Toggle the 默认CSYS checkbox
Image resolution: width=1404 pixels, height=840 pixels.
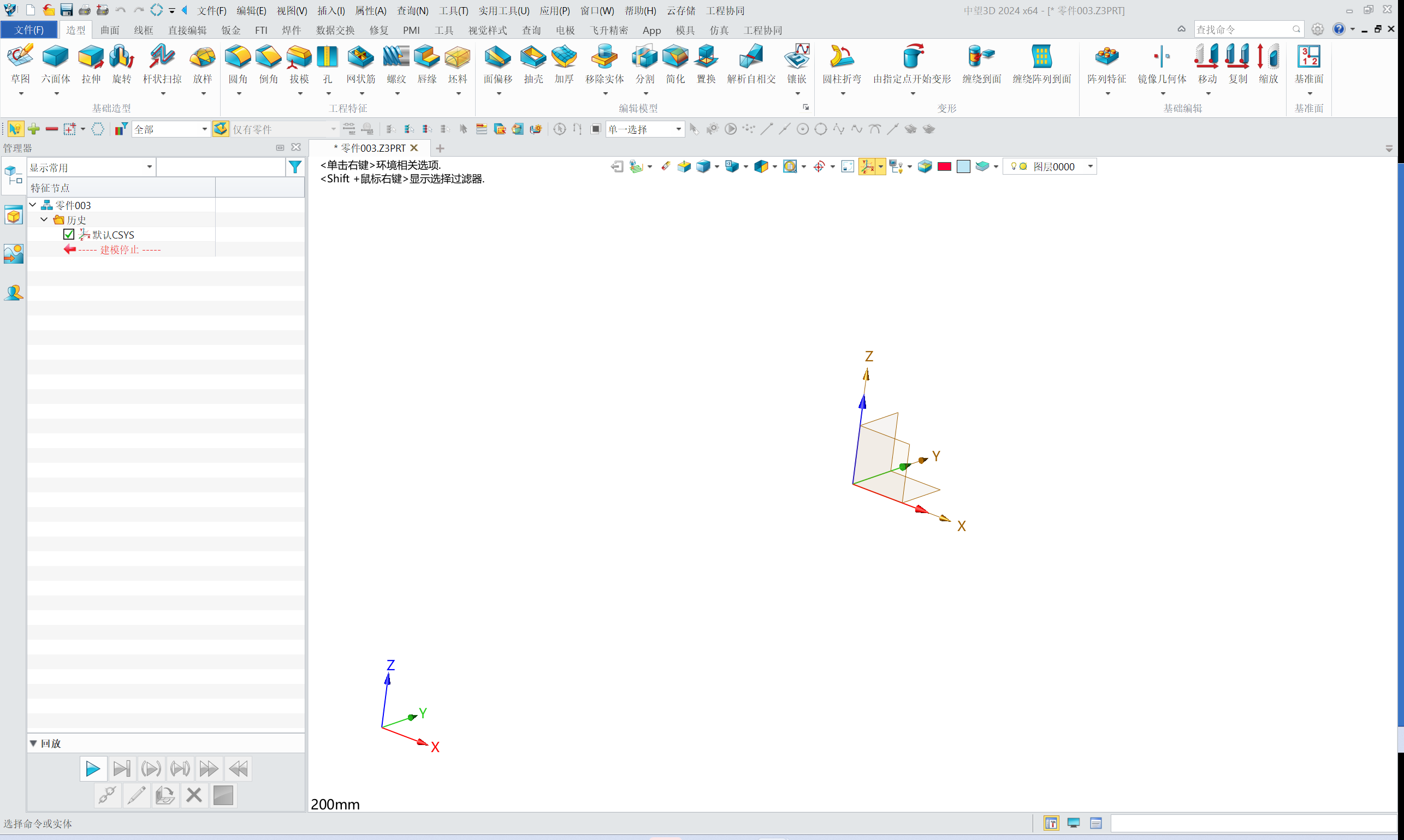click(69, 234)
